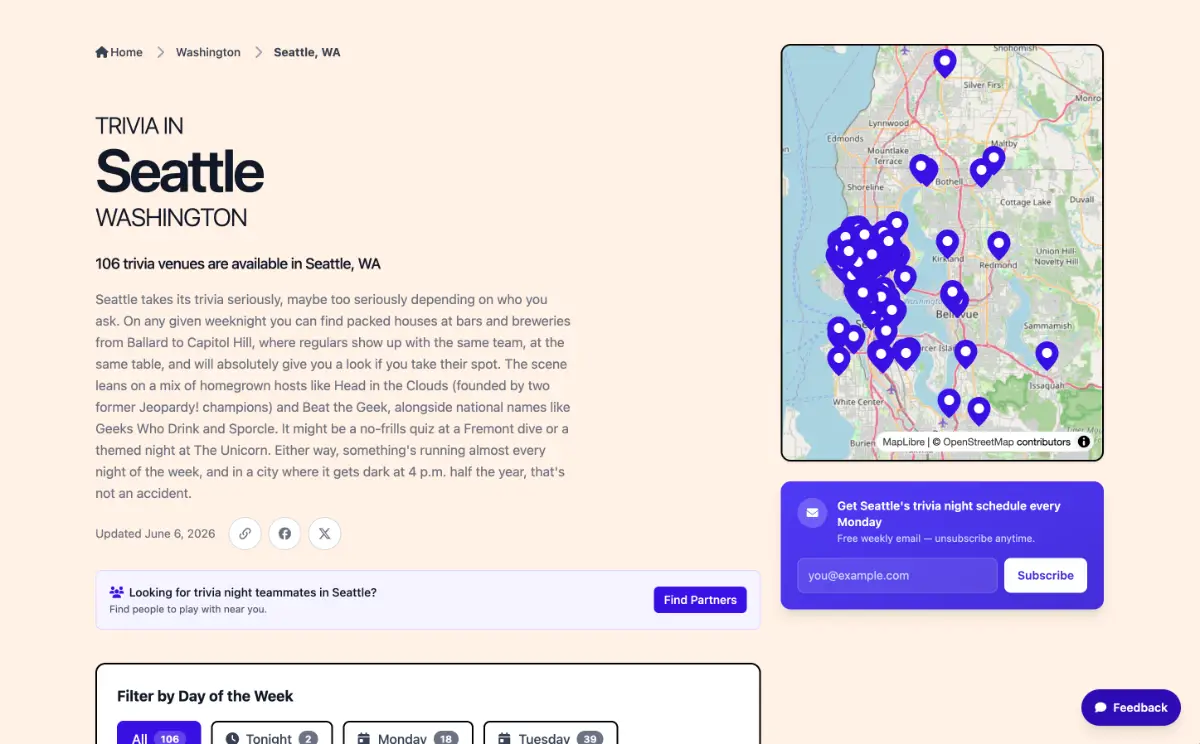
Task: Filter venues by Tonight
Action: click(271, 733)
